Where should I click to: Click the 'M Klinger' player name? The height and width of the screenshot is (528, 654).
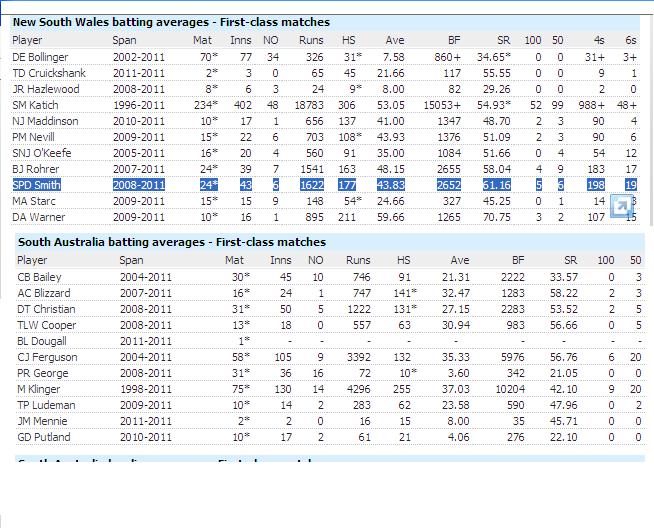[38, 389]
